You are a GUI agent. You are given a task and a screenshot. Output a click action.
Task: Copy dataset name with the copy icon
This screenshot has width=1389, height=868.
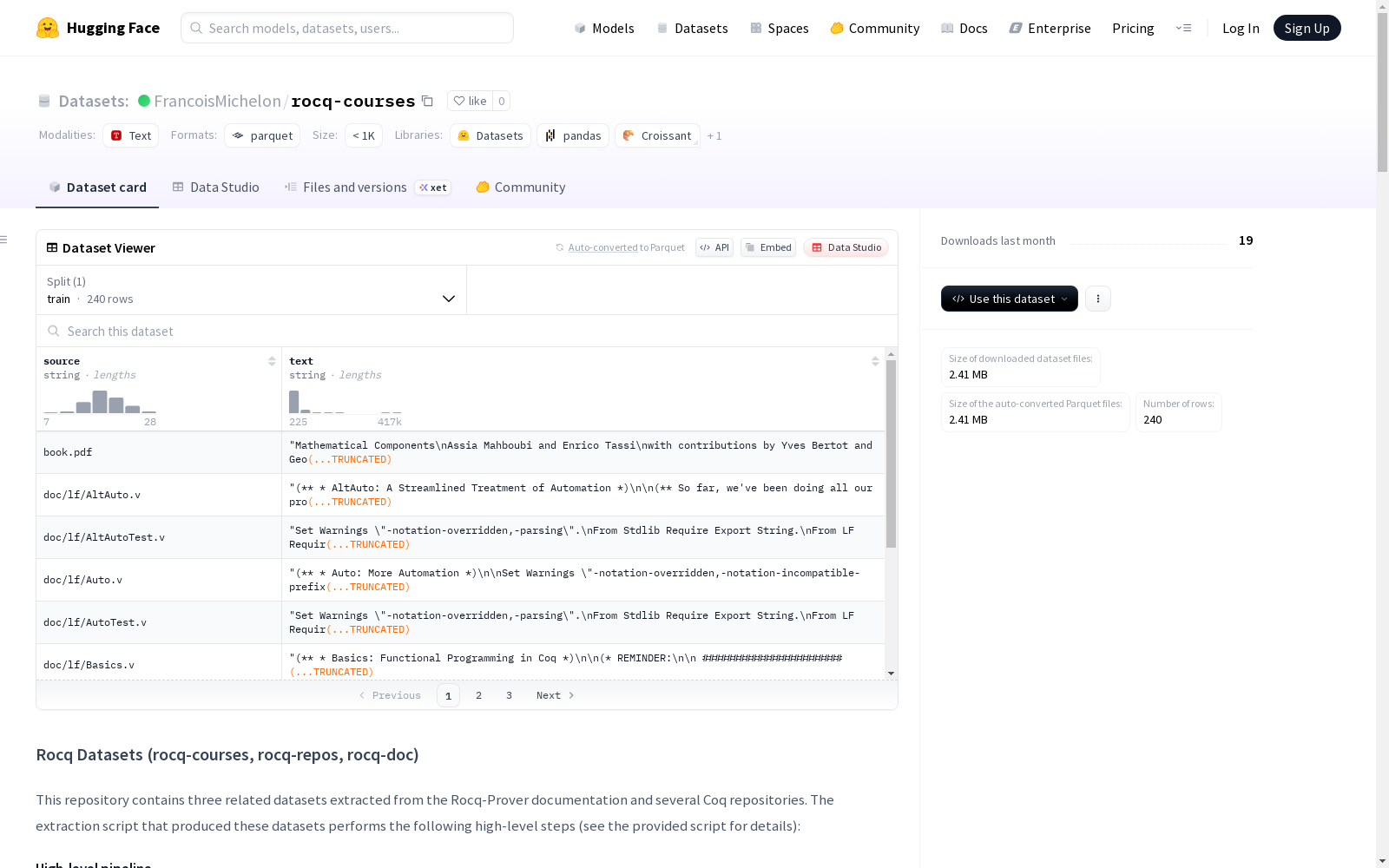(427, 101)
